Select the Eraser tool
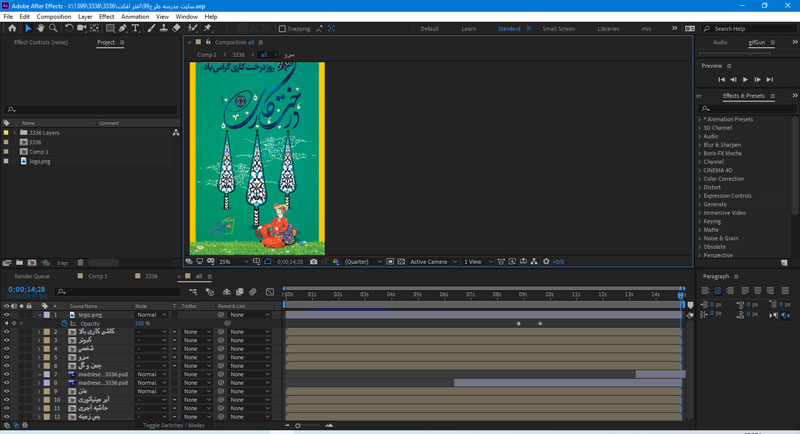 pyautogui.click(x=177, y=29)
